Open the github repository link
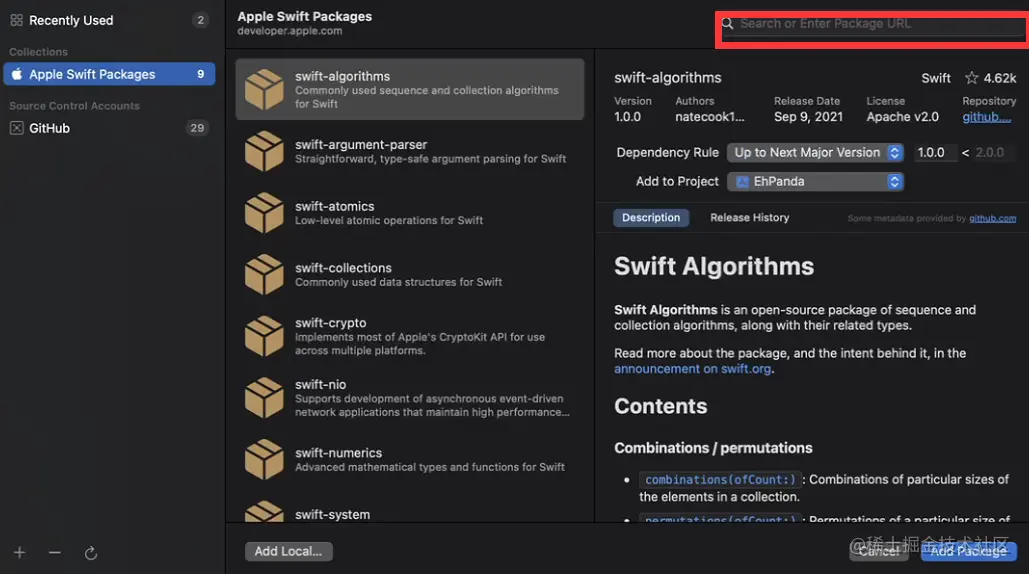Image resolution: width=1029 pixels, height=574 pixels. tap(986, 117)
